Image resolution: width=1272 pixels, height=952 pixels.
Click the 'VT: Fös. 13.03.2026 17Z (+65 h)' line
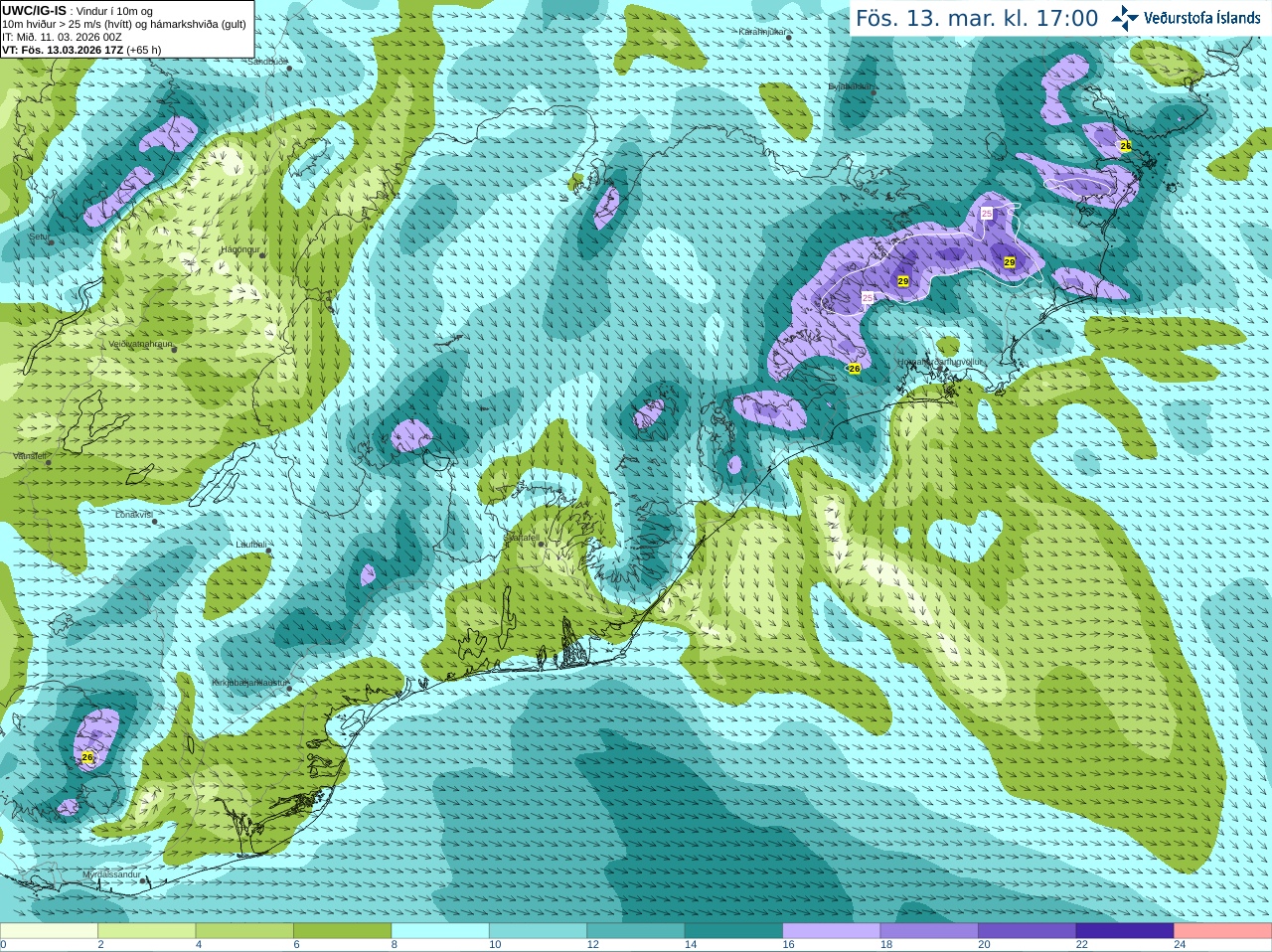point(81,50)
